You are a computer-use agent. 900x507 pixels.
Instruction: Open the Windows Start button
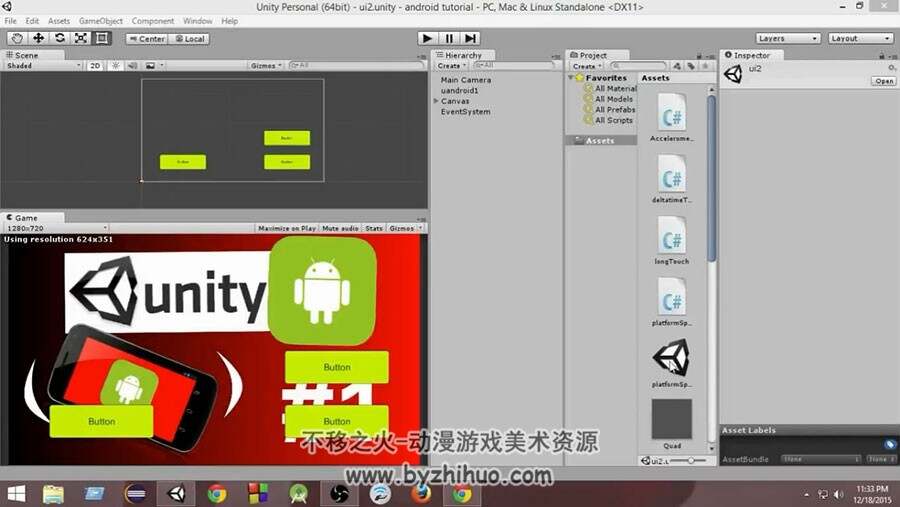point(16,494)
